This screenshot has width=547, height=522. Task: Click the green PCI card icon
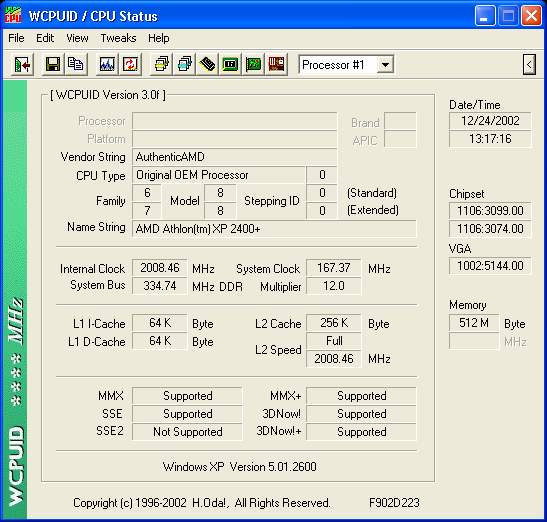click(253, 65)
